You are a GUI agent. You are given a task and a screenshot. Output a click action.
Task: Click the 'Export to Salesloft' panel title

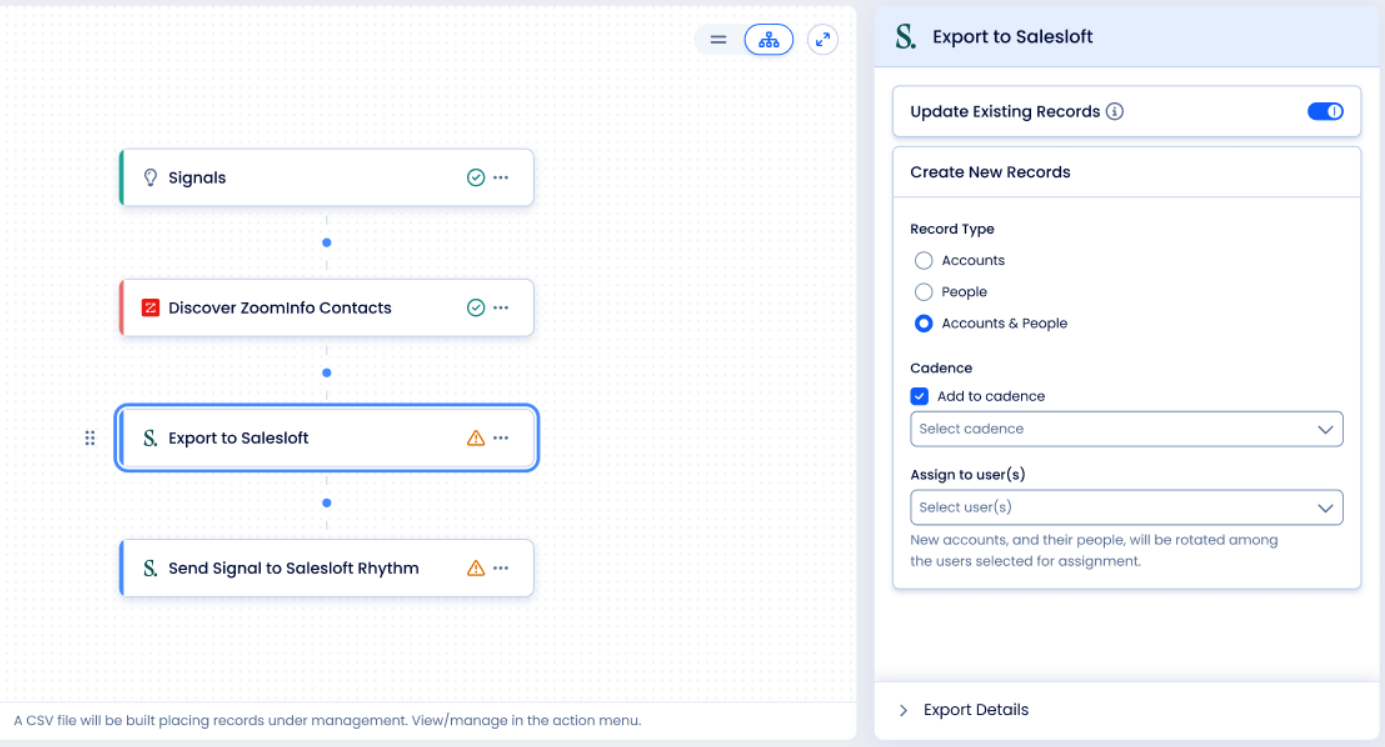point(1012,37)
